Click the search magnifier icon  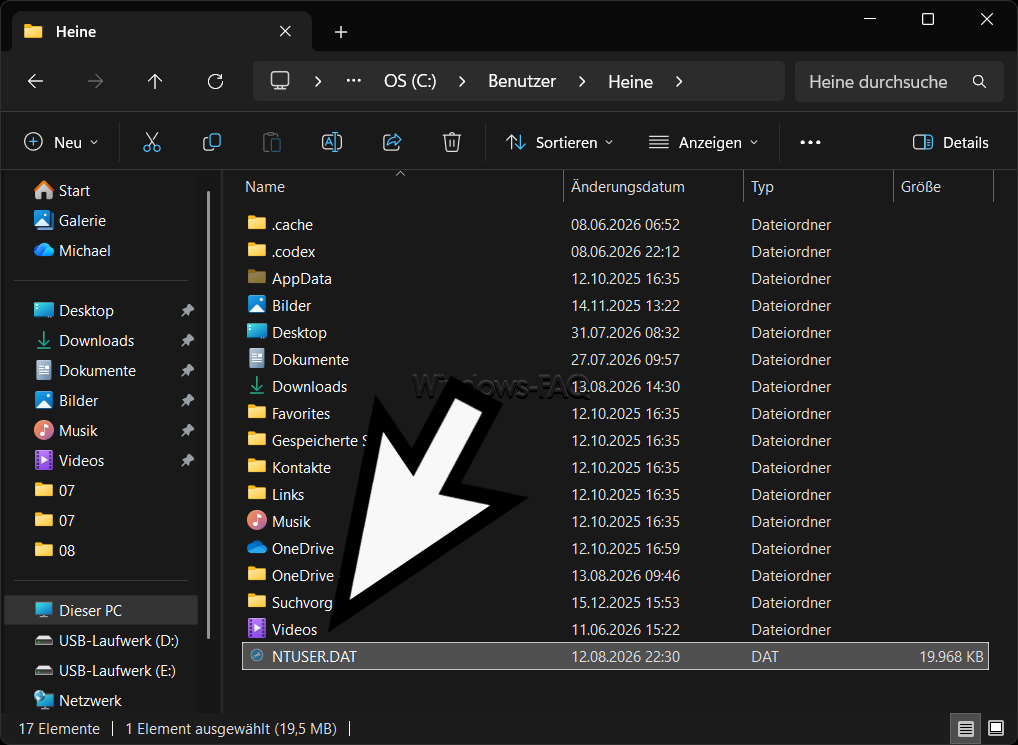tap(979, 82)
